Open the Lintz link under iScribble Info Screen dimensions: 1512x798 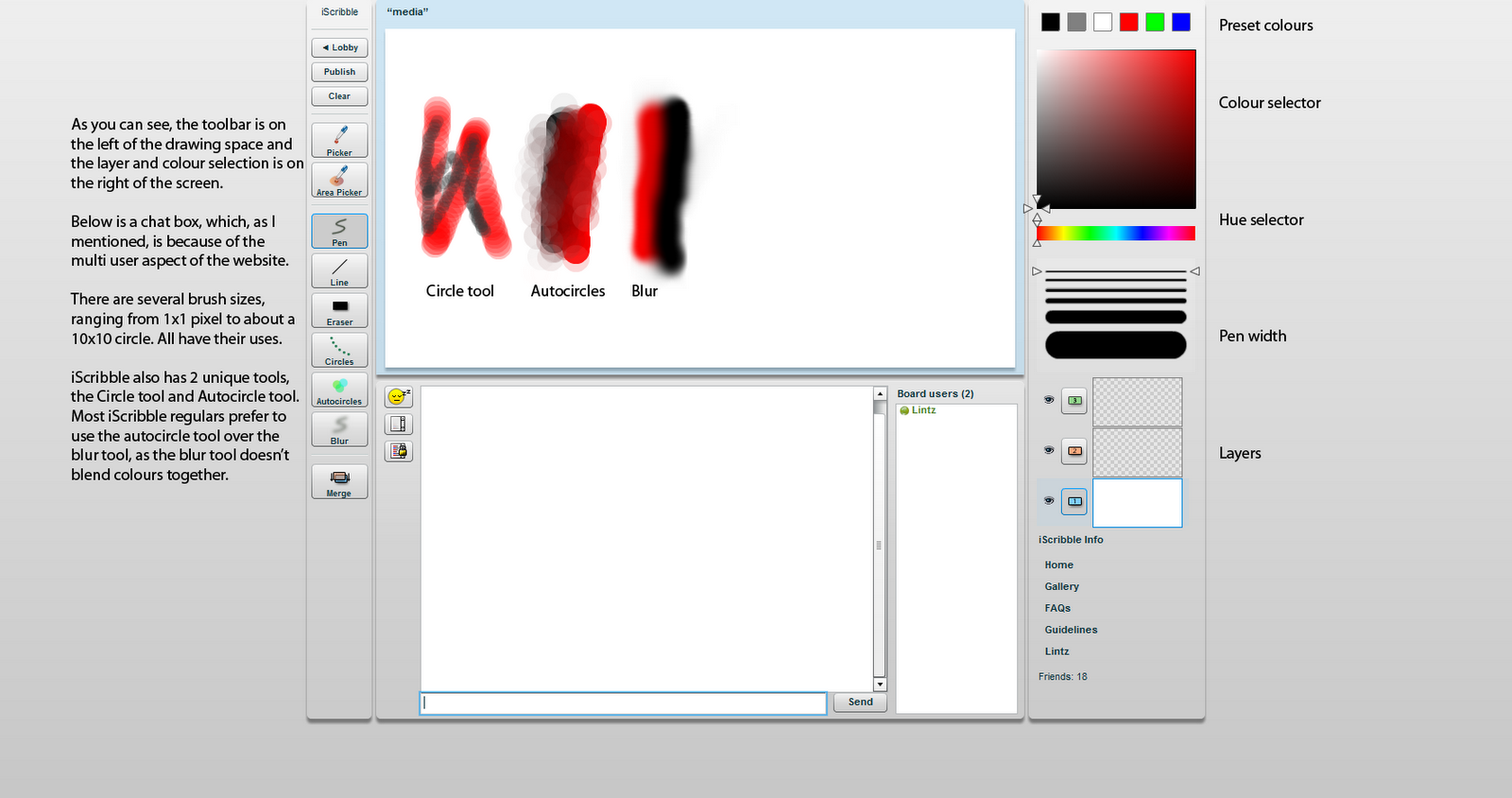1057,652
